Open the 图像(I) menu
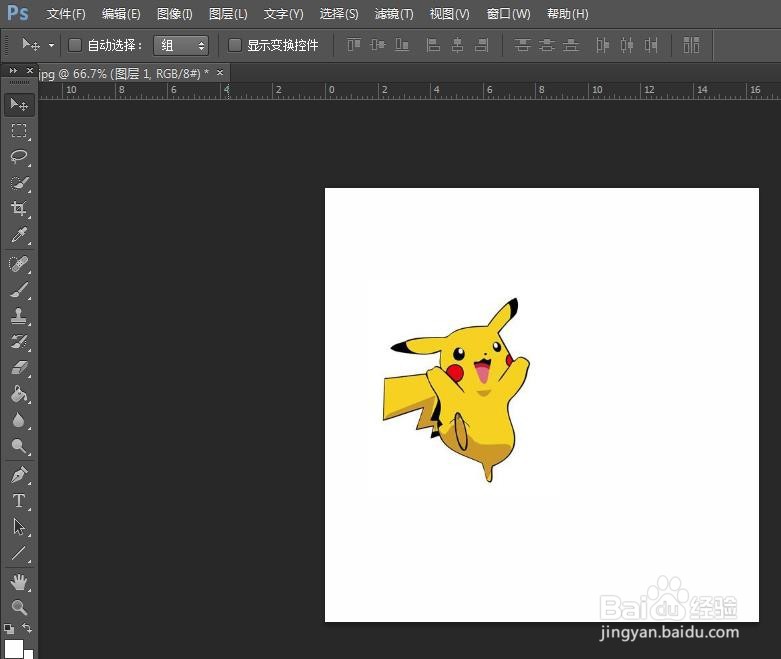Image resolution: width=781 pixels, height=659 pixels. click(175, 14)
